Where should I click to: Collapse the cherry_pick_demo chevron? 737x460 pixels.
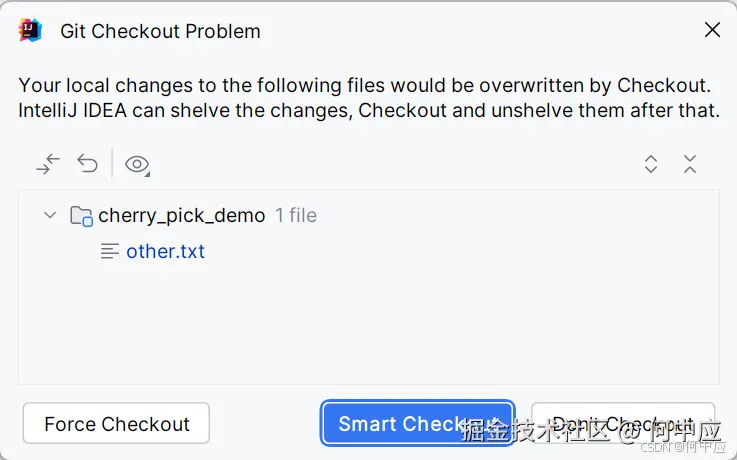click(x=50, y=215)
